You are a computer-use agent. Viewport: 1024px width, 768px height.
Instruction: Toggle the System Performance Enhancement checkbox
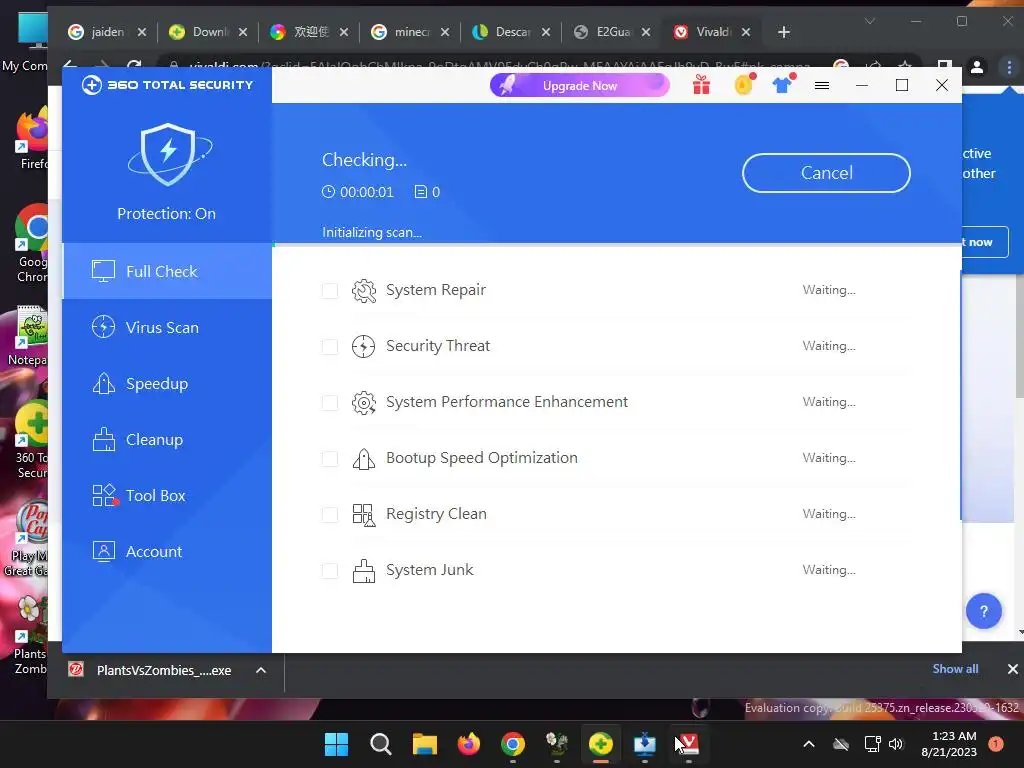[x=330, y=403]
